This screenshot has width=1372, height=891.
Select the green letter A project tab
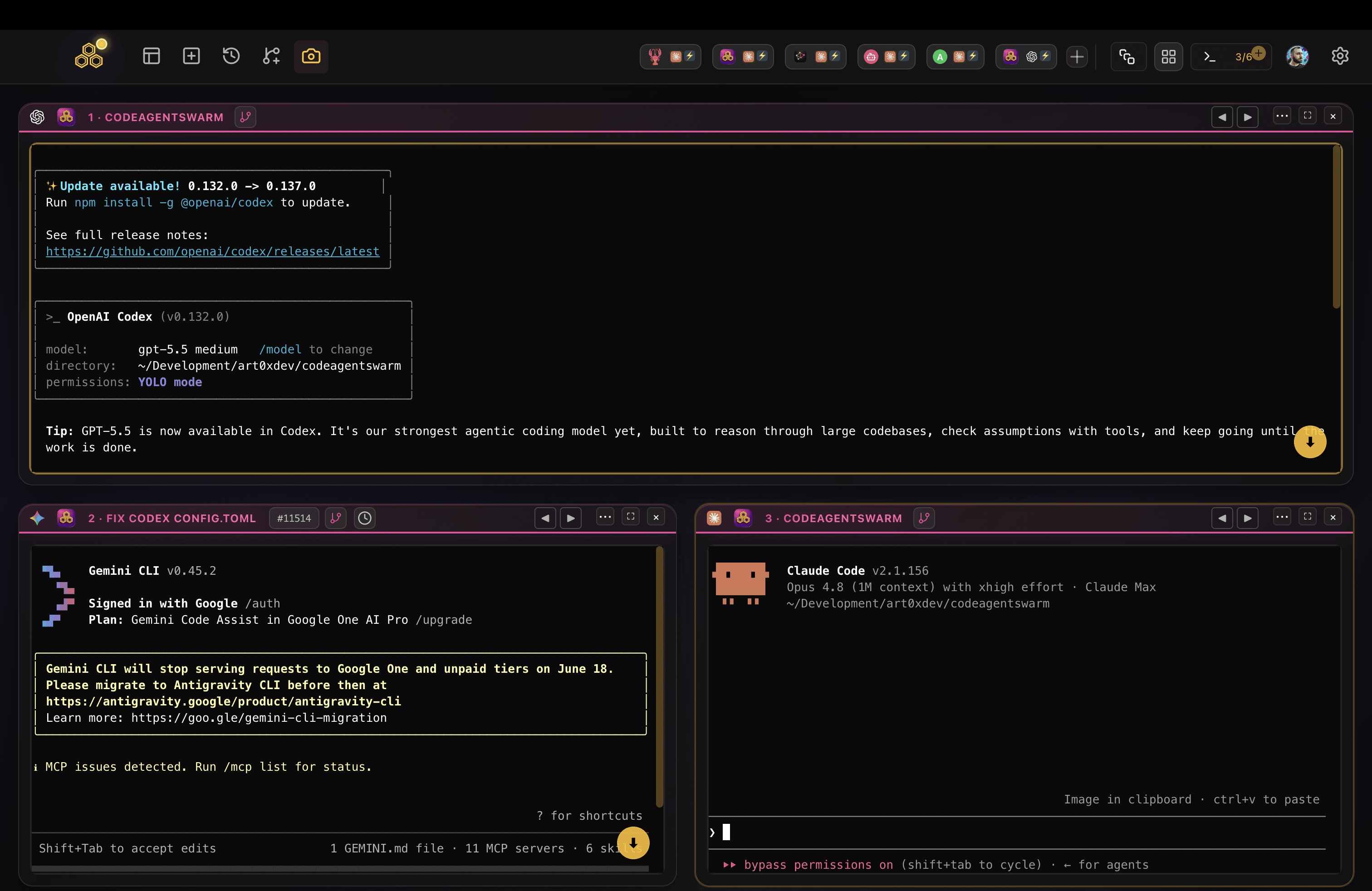955,56
